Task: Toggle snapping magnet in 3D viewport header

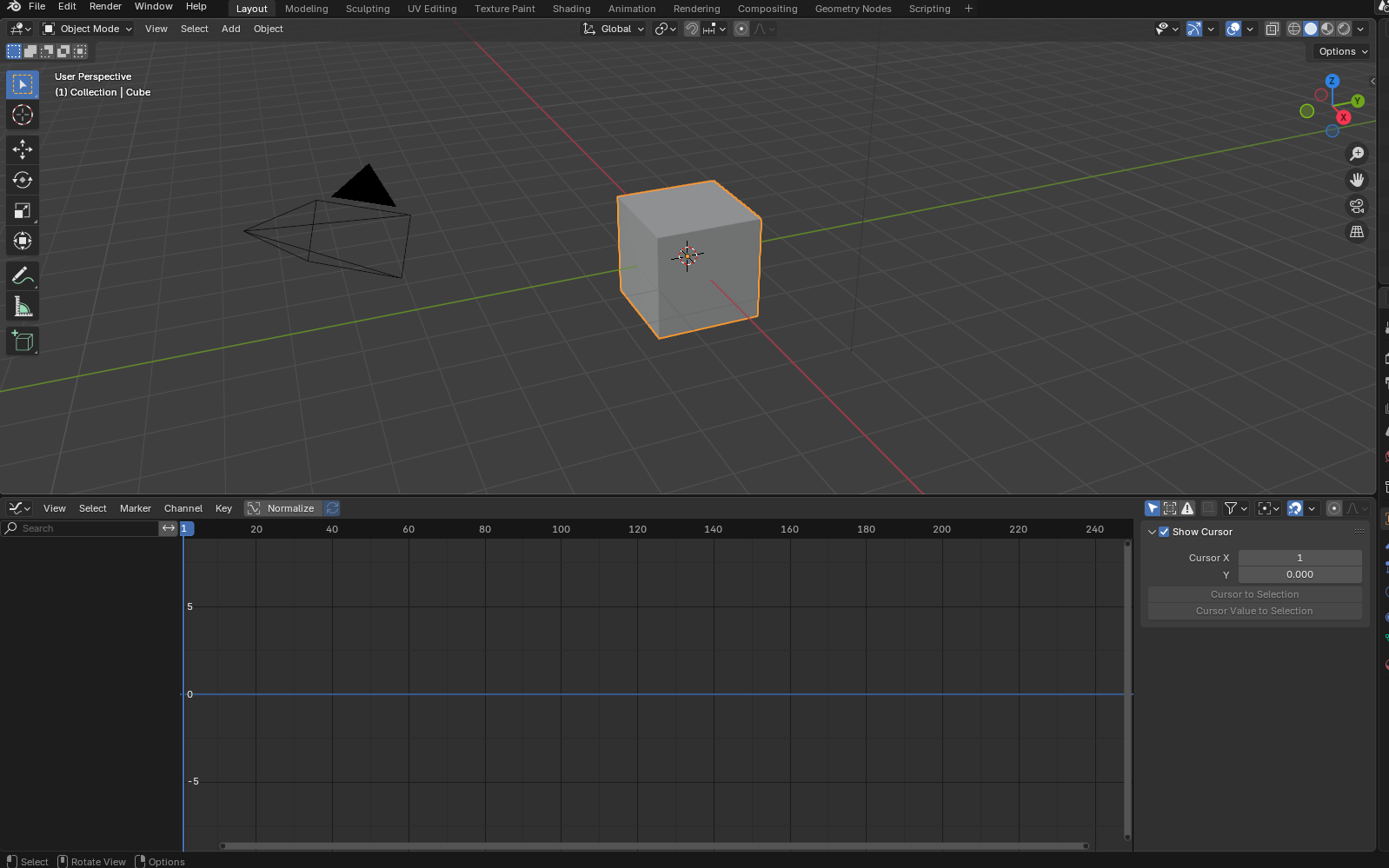Action: (x=692, y=29)
